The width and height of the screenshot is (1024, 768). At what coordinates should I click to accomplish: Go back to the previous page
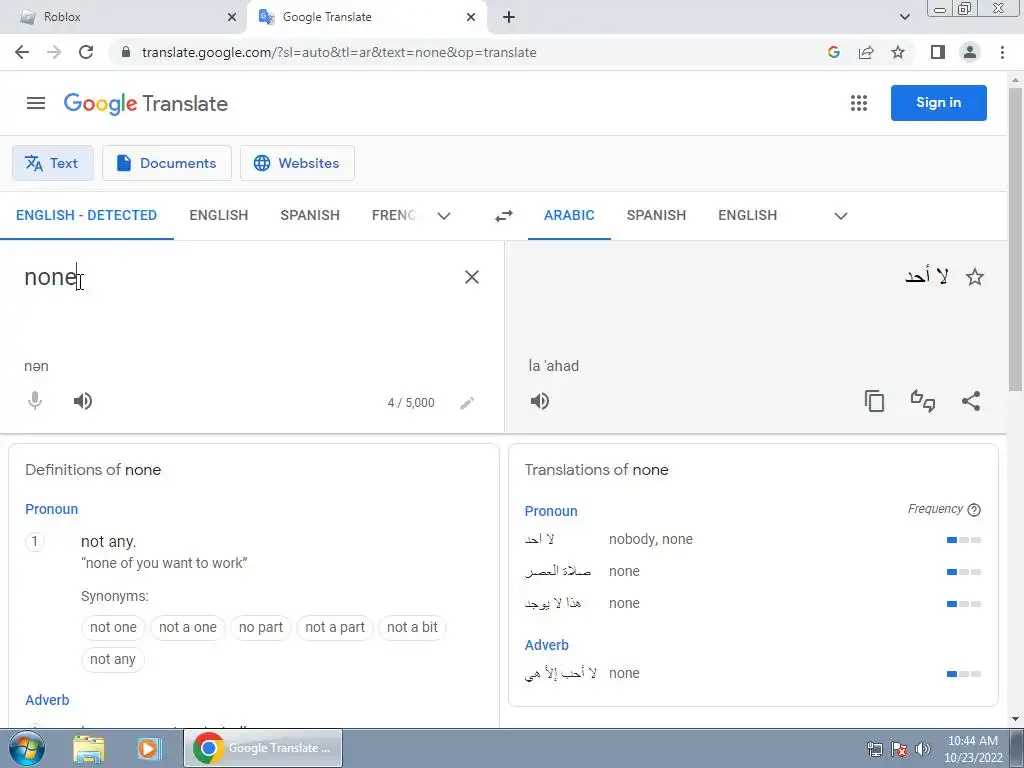(x=22, y=52)
